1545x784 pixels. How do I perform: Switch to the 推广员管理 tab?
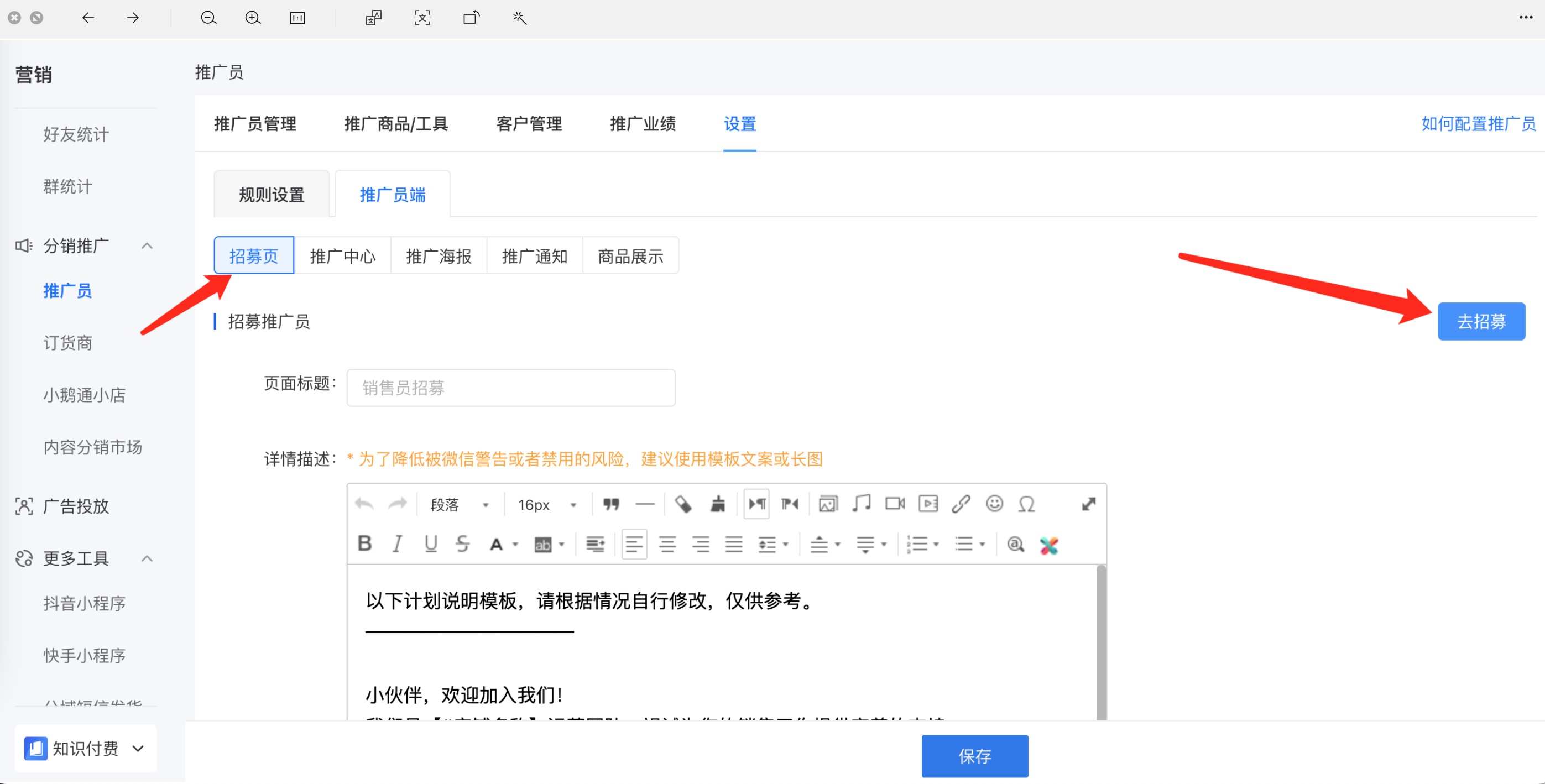pos(255,123)
